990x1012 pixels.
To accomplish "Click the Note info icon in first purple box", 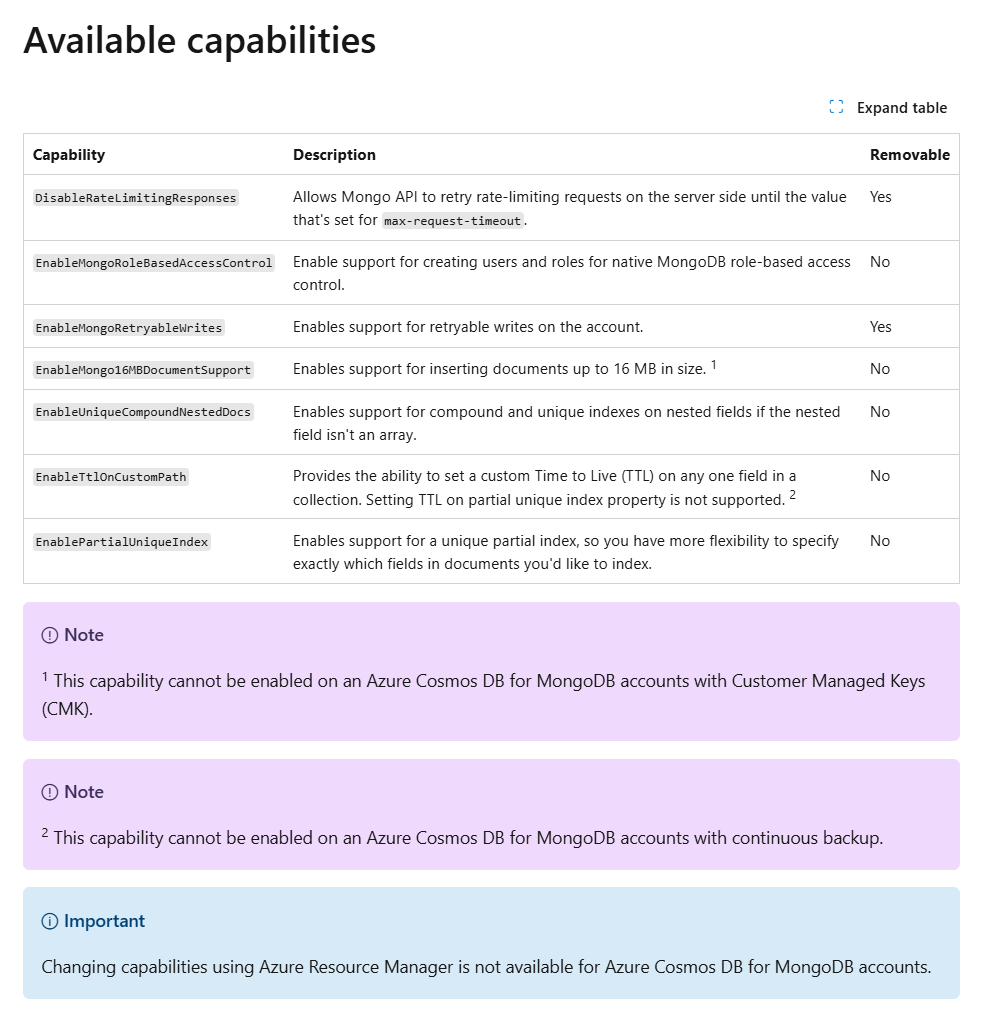I will 49,634.
